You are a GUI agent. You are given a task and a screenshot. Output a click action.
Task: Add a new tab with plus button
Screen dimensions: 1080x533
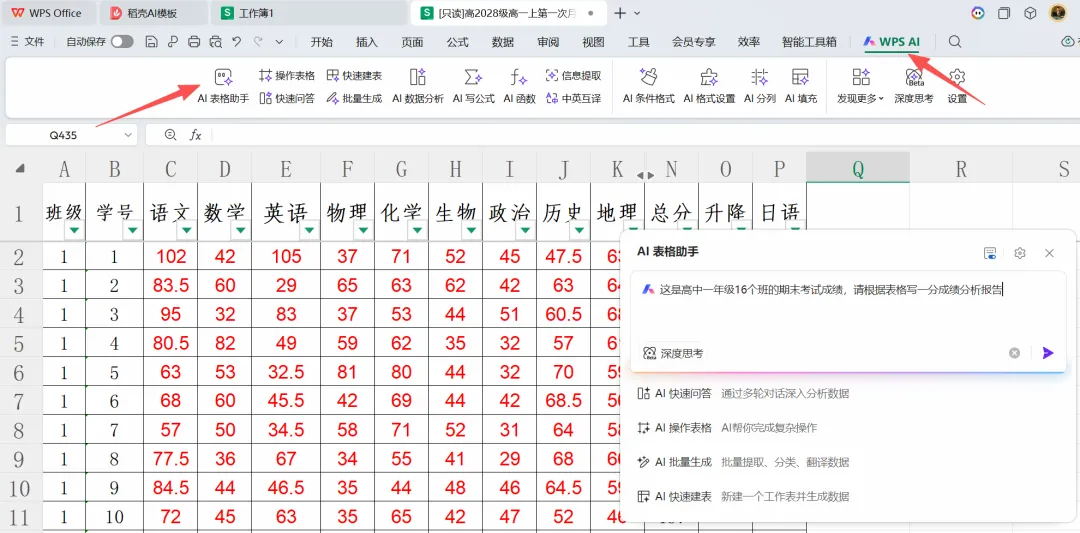pos(620,13)
